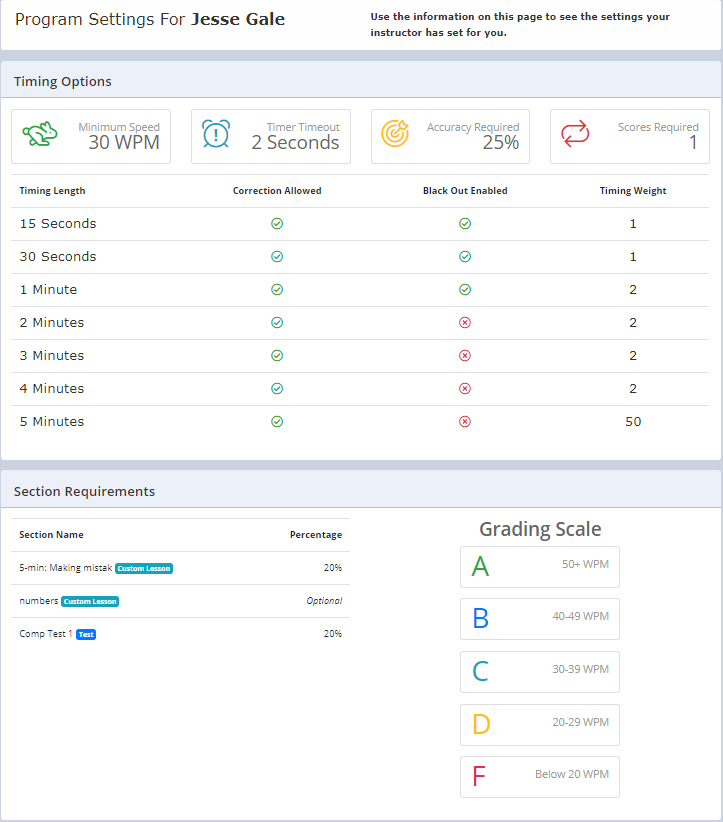
Task: Click Custom Lesson badge beside numbers
Action: pos(90,602)
